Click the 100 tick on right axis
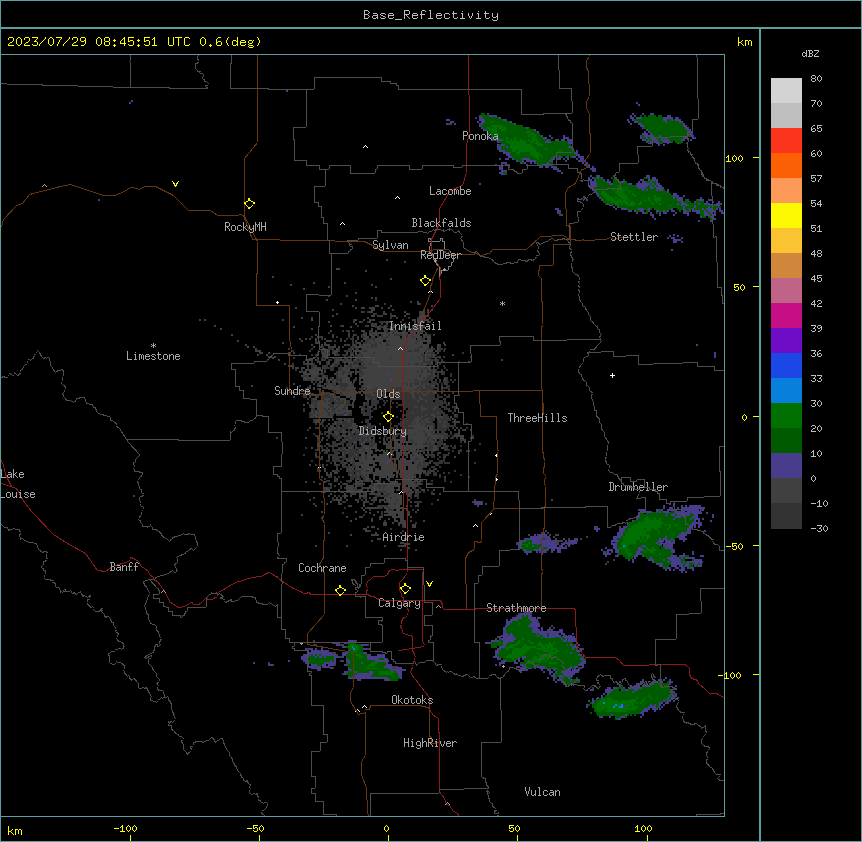Viewport: 862px width, 842px height. point(734,158)
